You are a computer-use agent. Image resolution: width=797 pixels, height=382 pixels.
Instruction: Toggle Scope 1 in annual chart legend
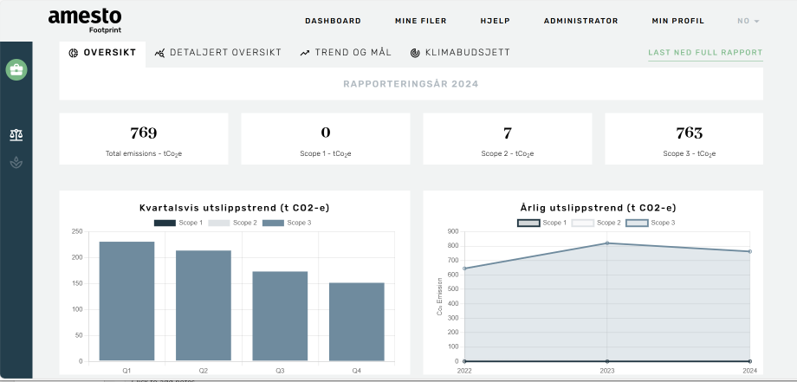tap(542, 223)
